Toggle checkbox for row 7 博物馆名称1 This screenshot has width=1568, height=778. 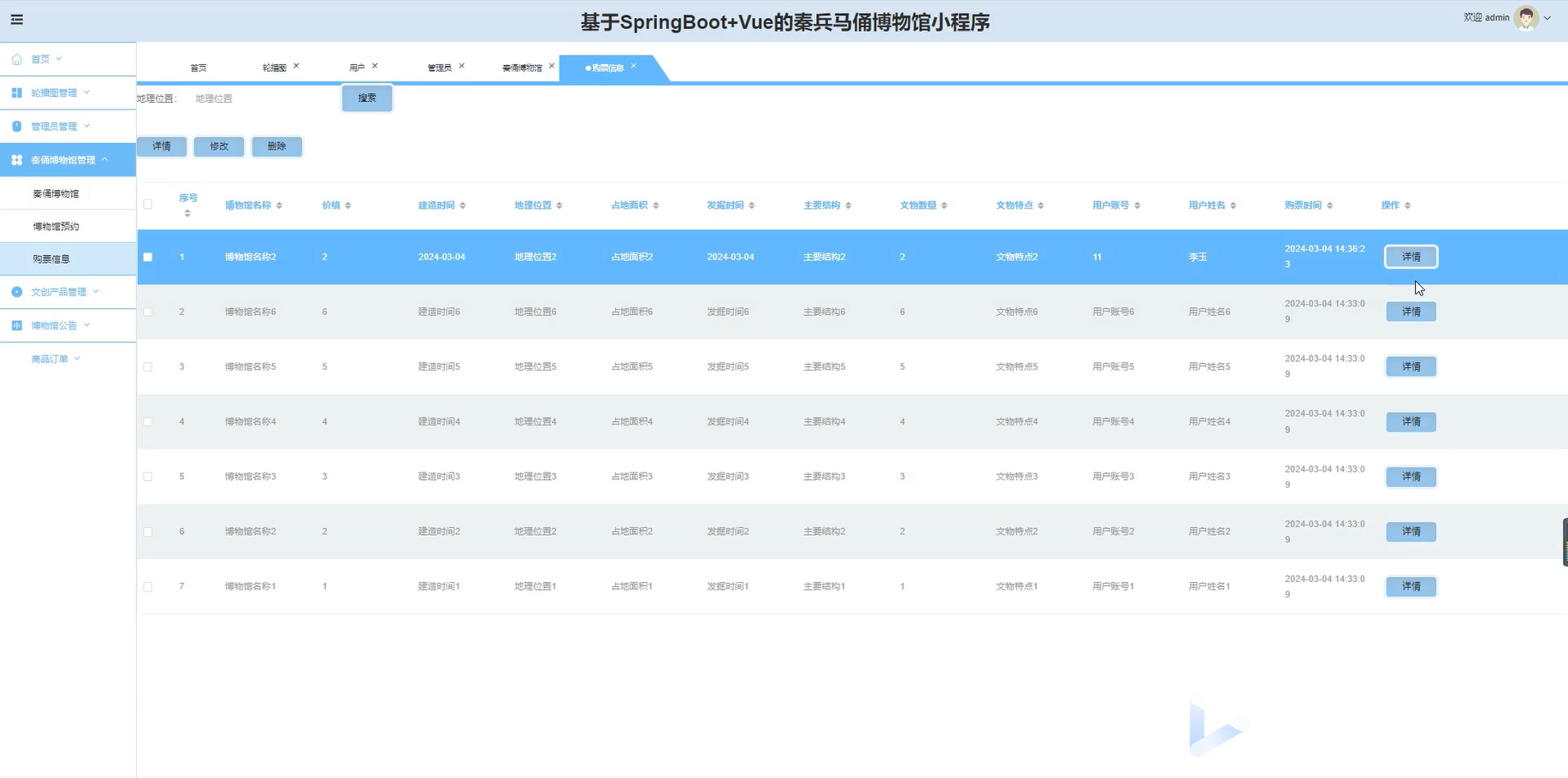pos(148,586)
